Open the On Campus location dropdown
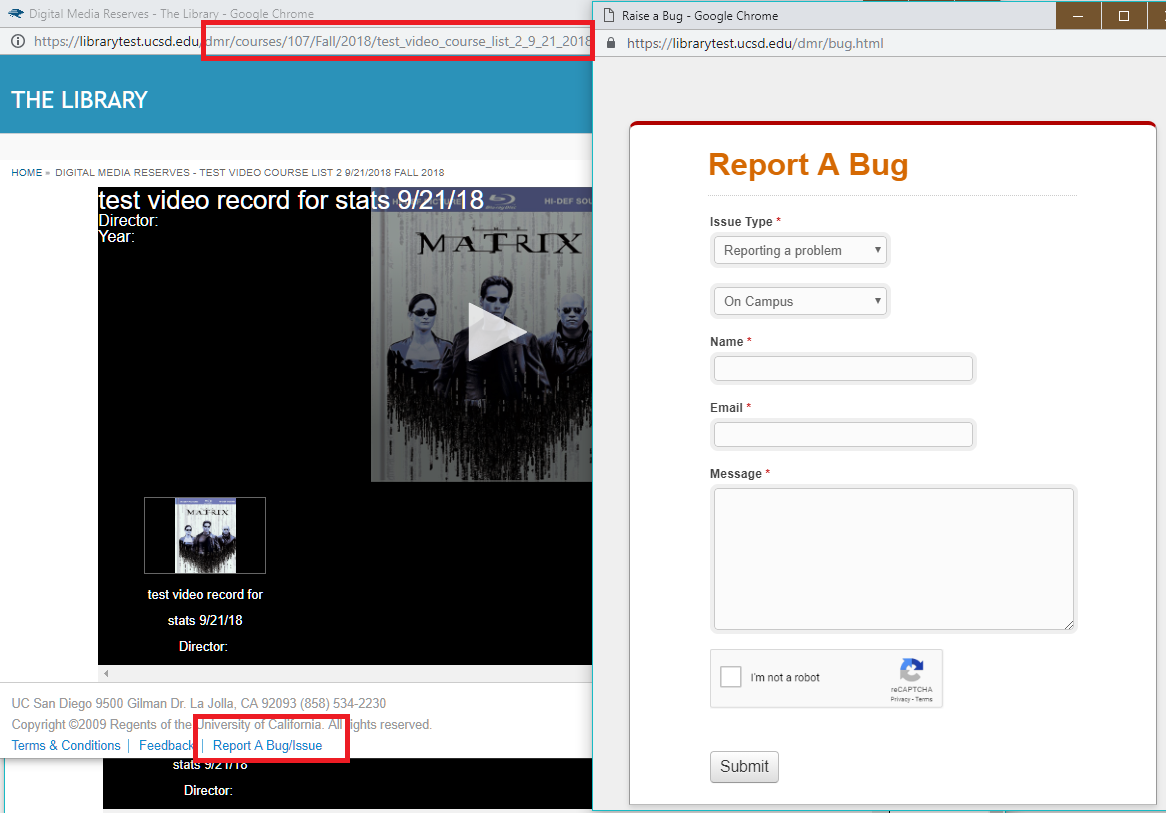 point(799,300)
